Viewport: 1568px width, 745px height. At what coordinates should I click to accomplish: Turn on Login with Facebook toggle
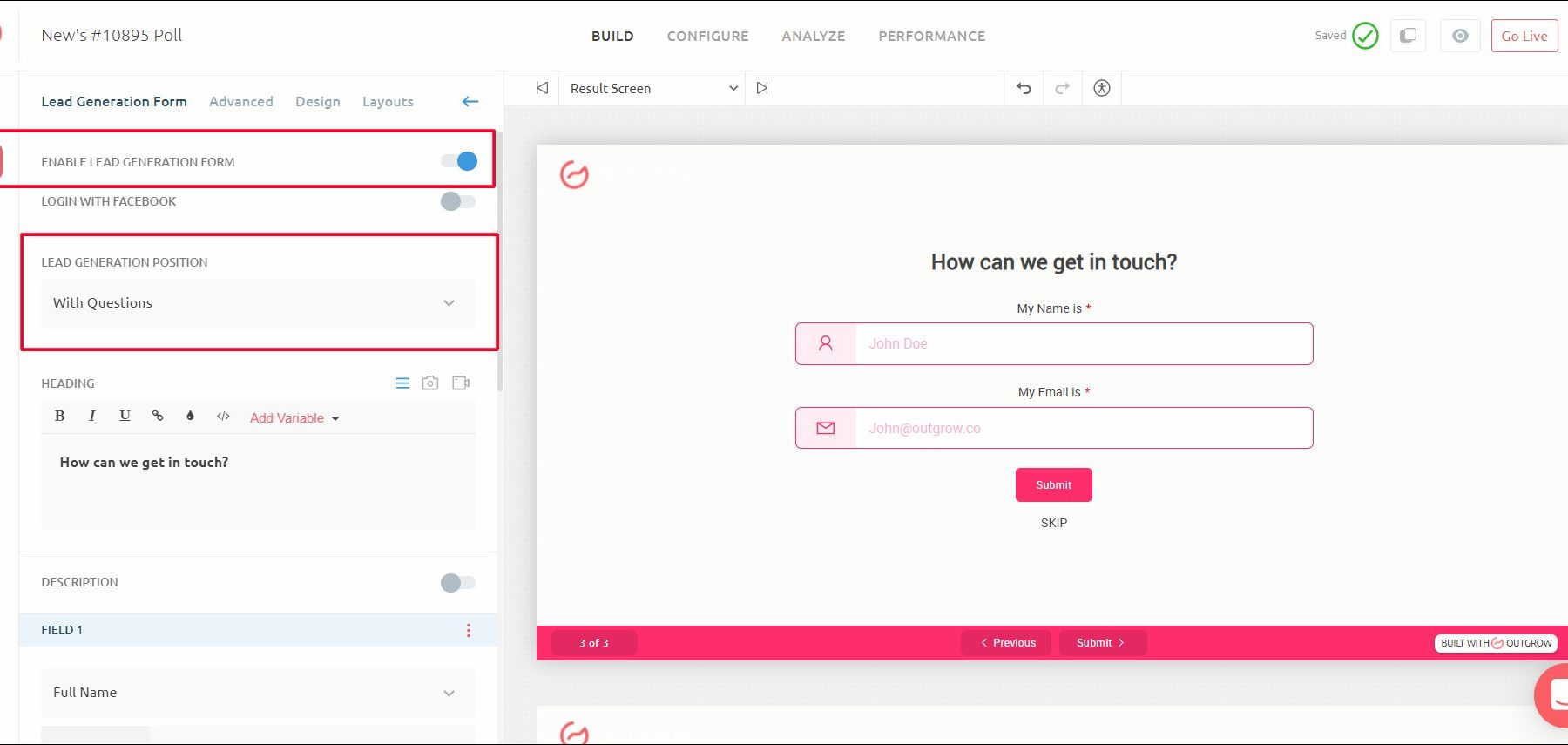click(x=458, y=201)
